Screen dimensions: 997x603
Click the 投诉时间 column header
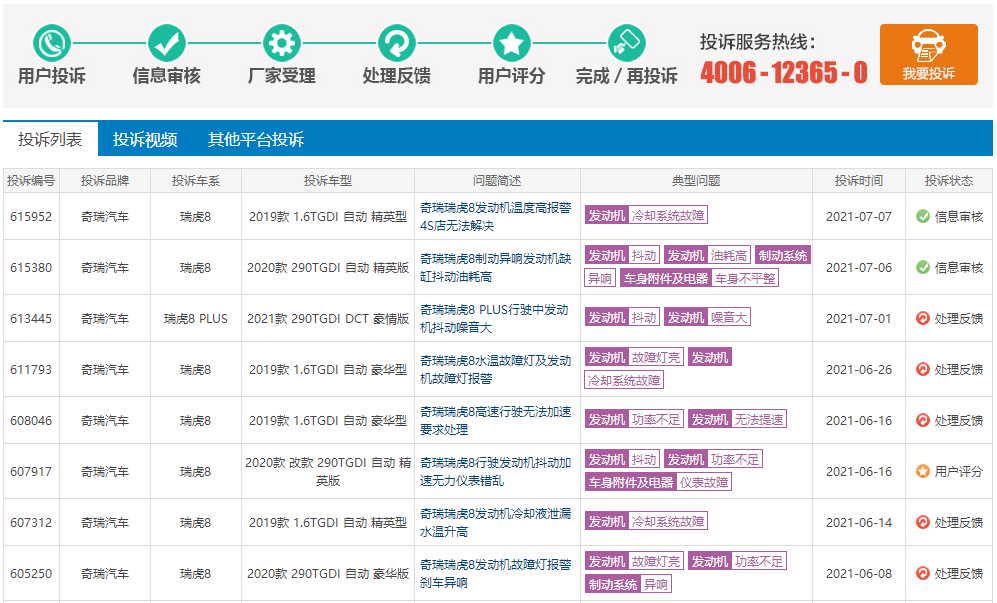coord(859,181)
